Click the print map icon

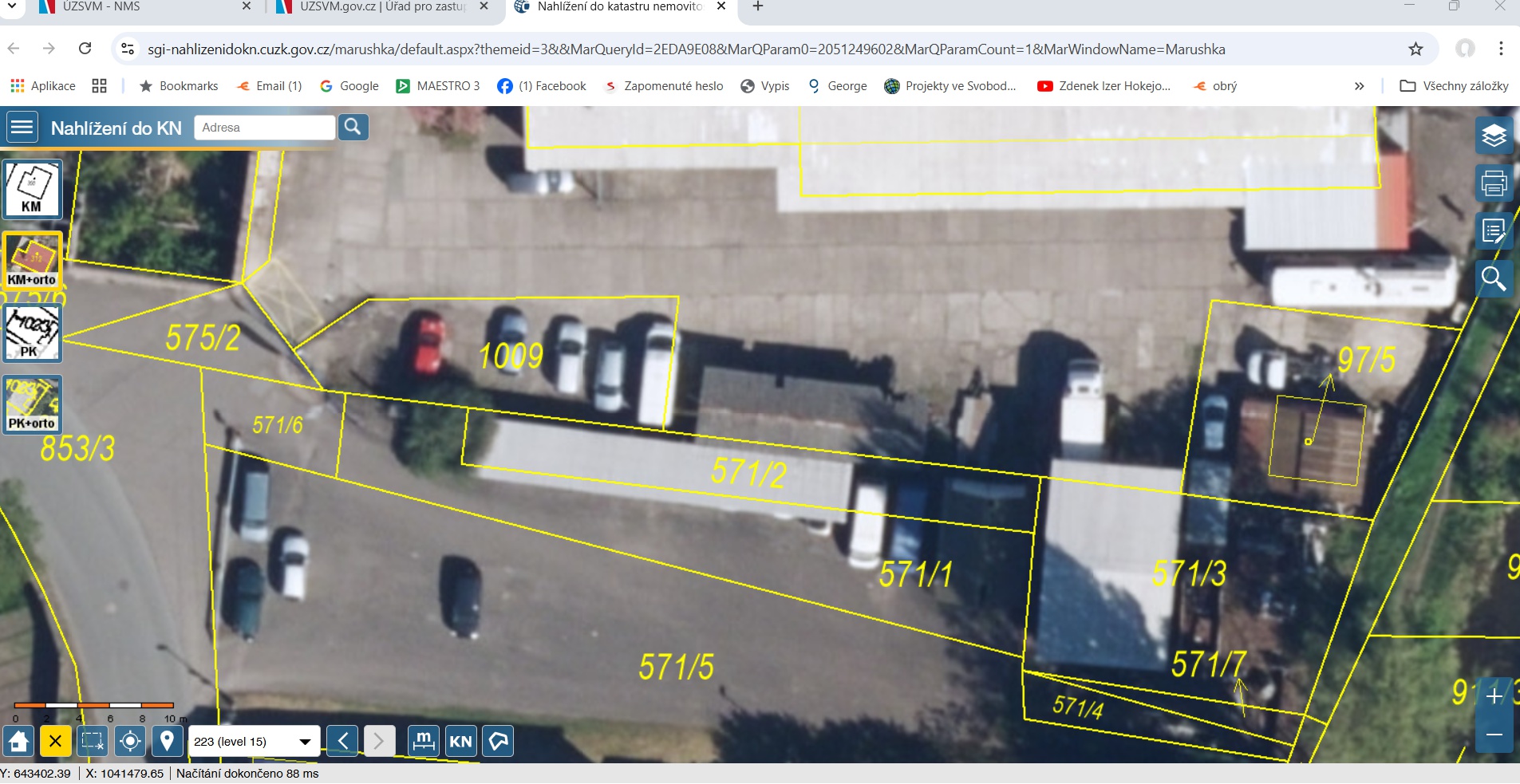1494,183
